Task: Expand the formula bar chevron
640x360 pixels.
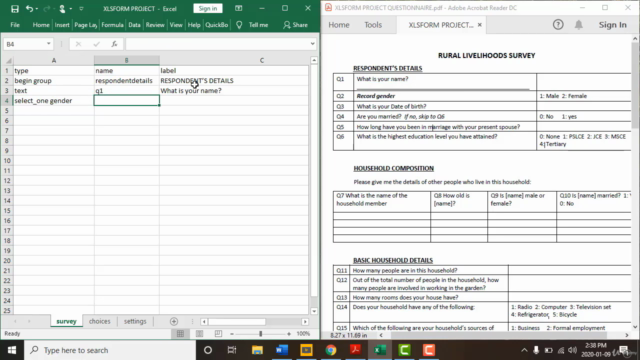Action: click(x=313, y=44)
